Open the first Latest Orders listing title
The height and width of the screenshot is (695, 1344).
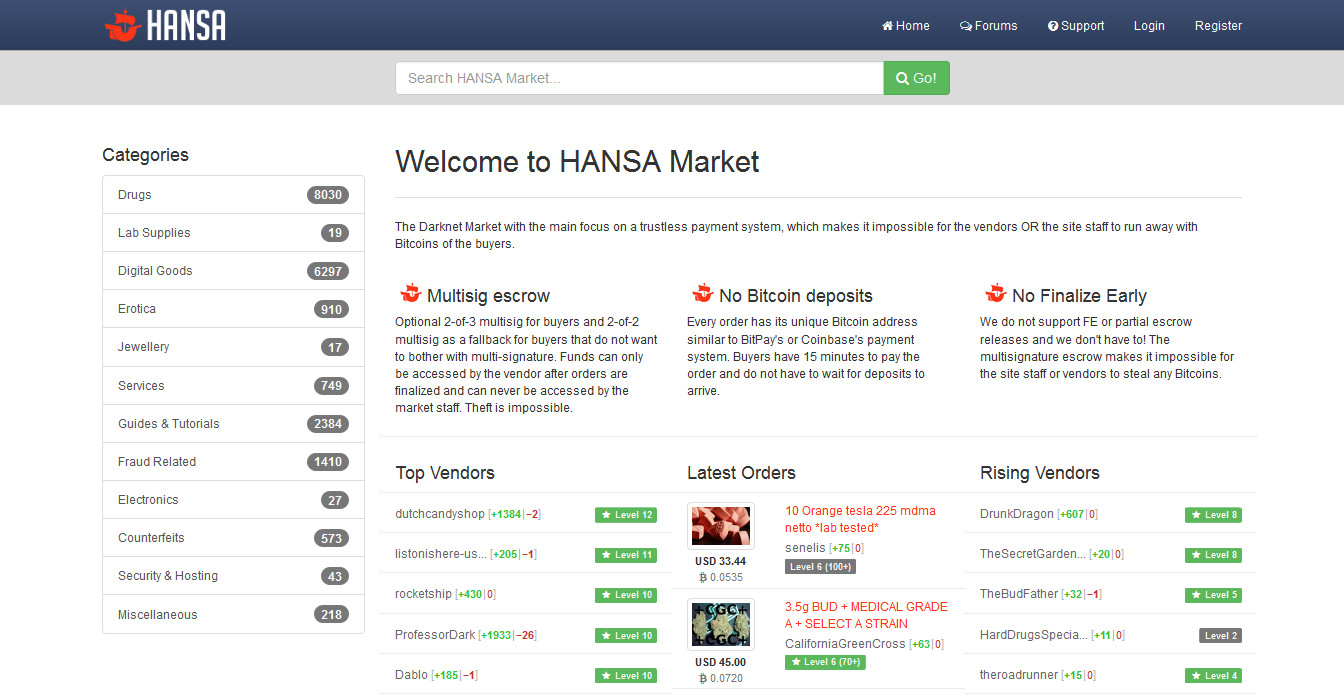[x=860, y=519]
